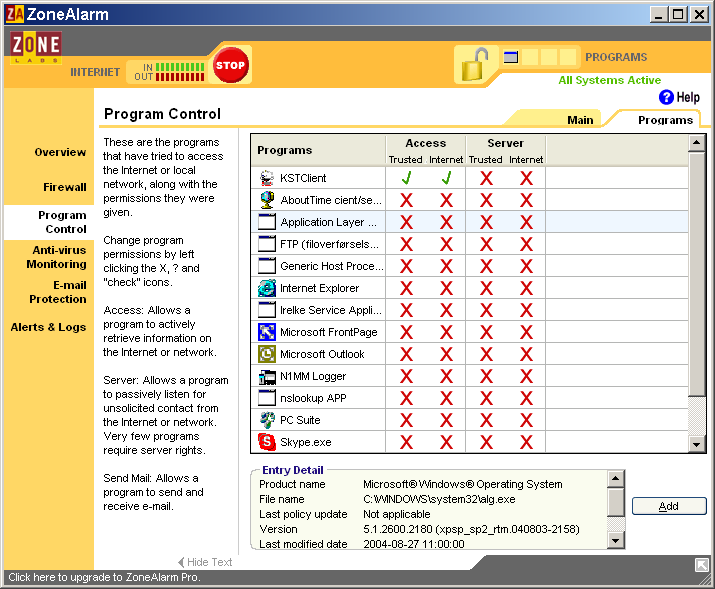Image resolution: width=715 pixels, height=589 pixels.
Task: Change Microsoft FrontPage Server Internet permission
Action: coord(526,332)
